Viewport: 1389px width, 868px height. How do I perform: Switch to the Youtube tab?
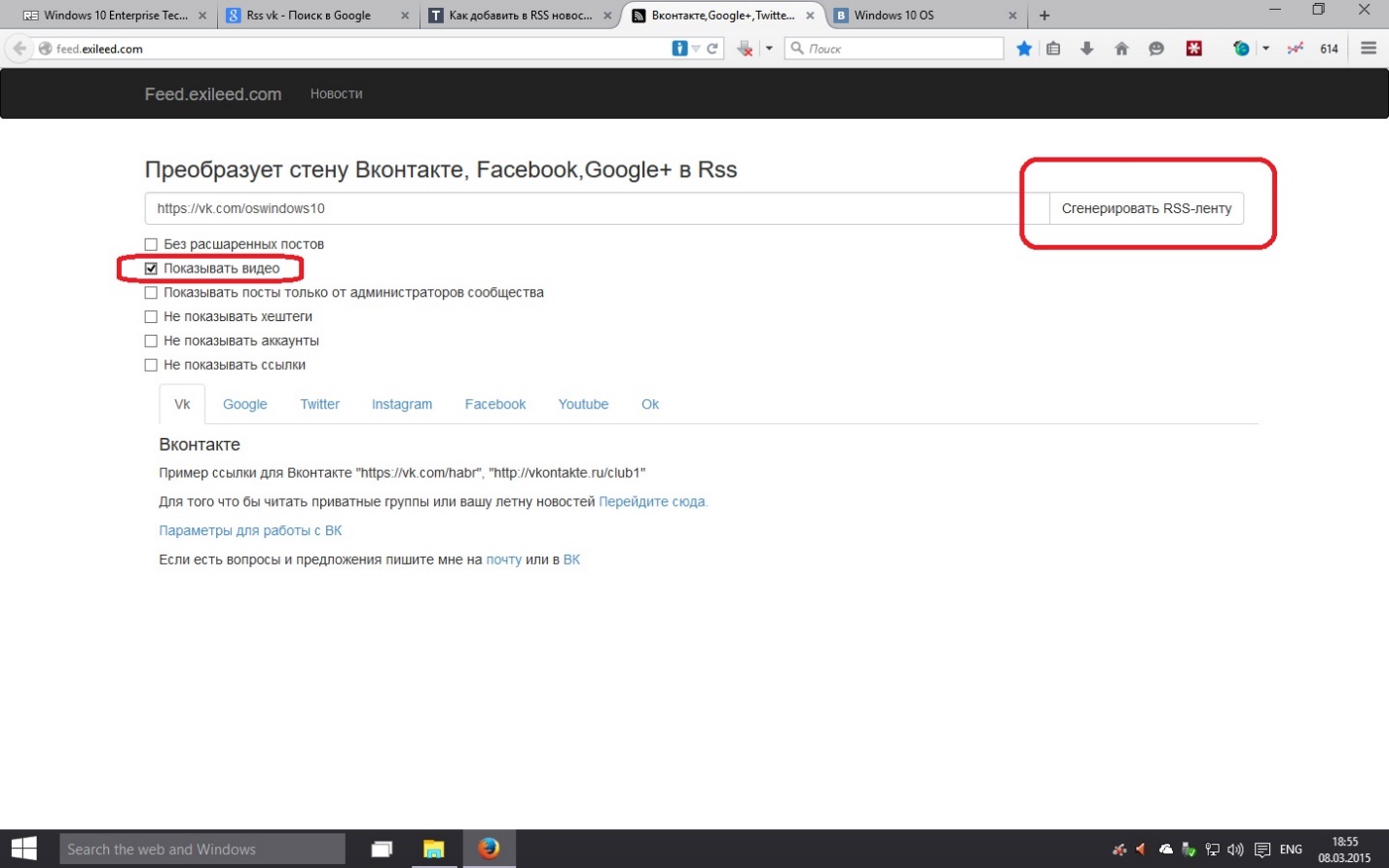[x=583, y=404]
